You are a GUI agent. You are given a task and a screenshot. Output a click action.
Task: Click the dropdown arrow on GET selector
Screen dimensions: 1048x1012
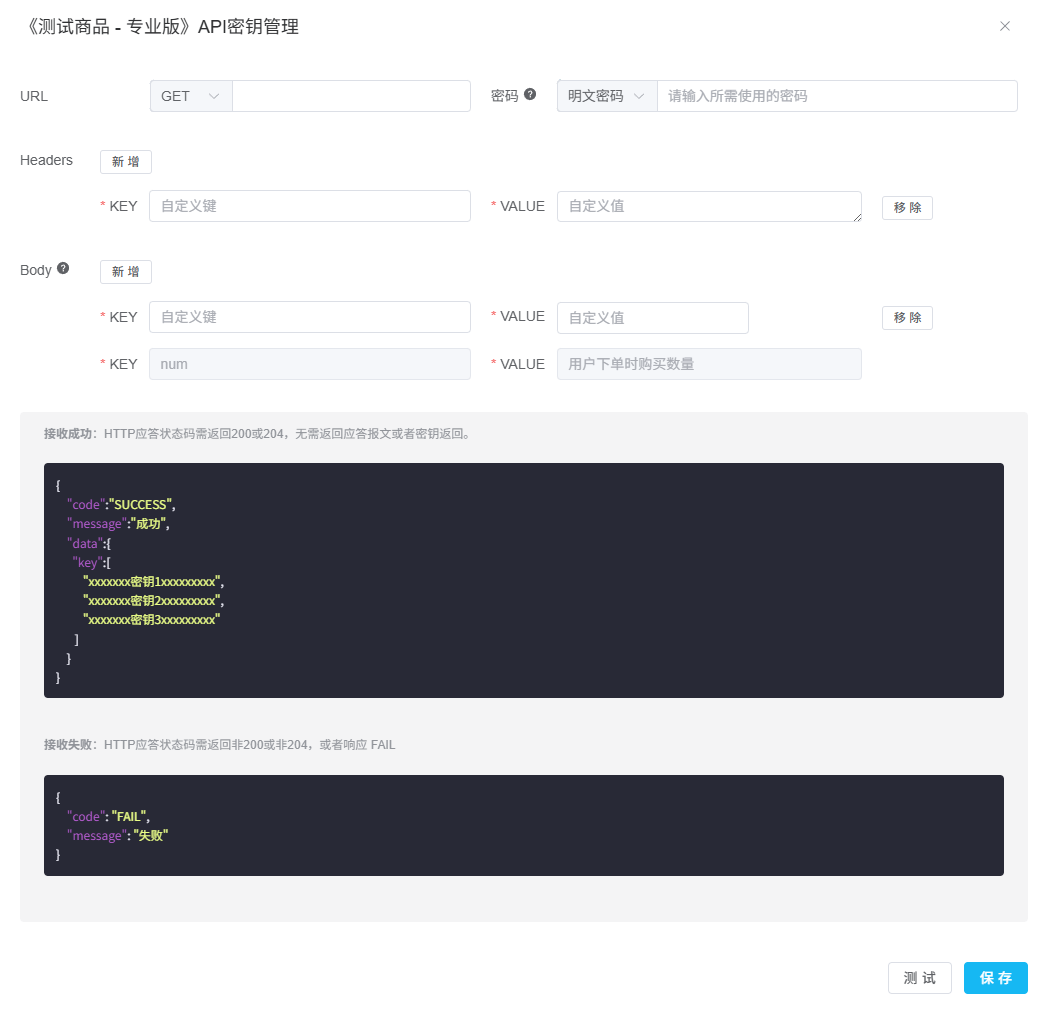coord(213,95)
